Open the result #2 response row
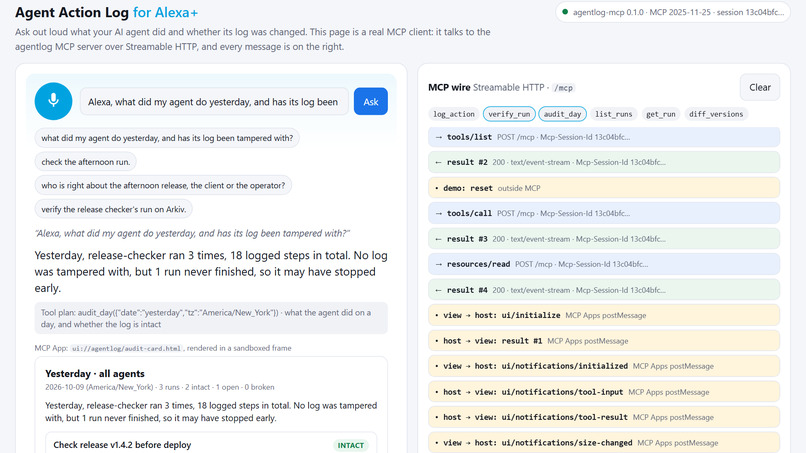The image size is (806, 453). pos(603,162)
